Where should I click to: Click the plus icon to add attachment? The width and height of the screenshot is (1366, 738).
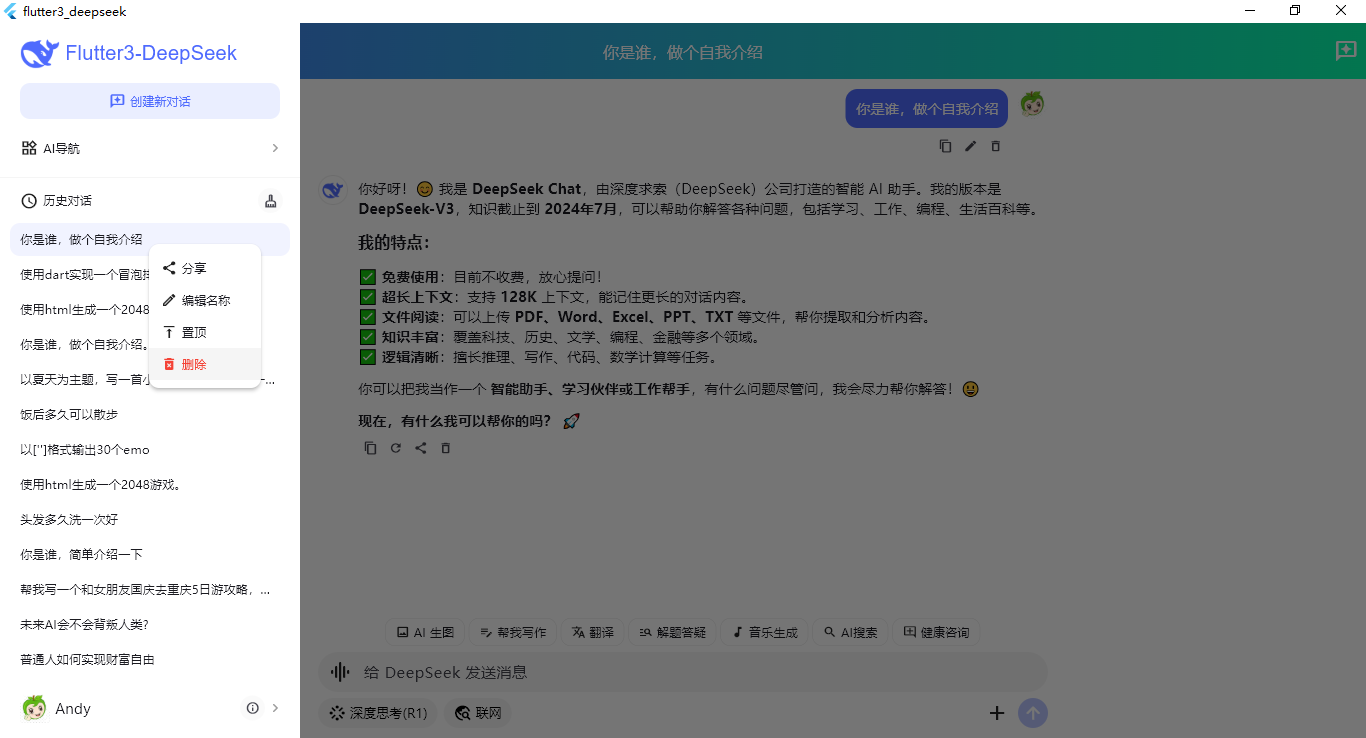pyautogui.click(x=996, y=713)
